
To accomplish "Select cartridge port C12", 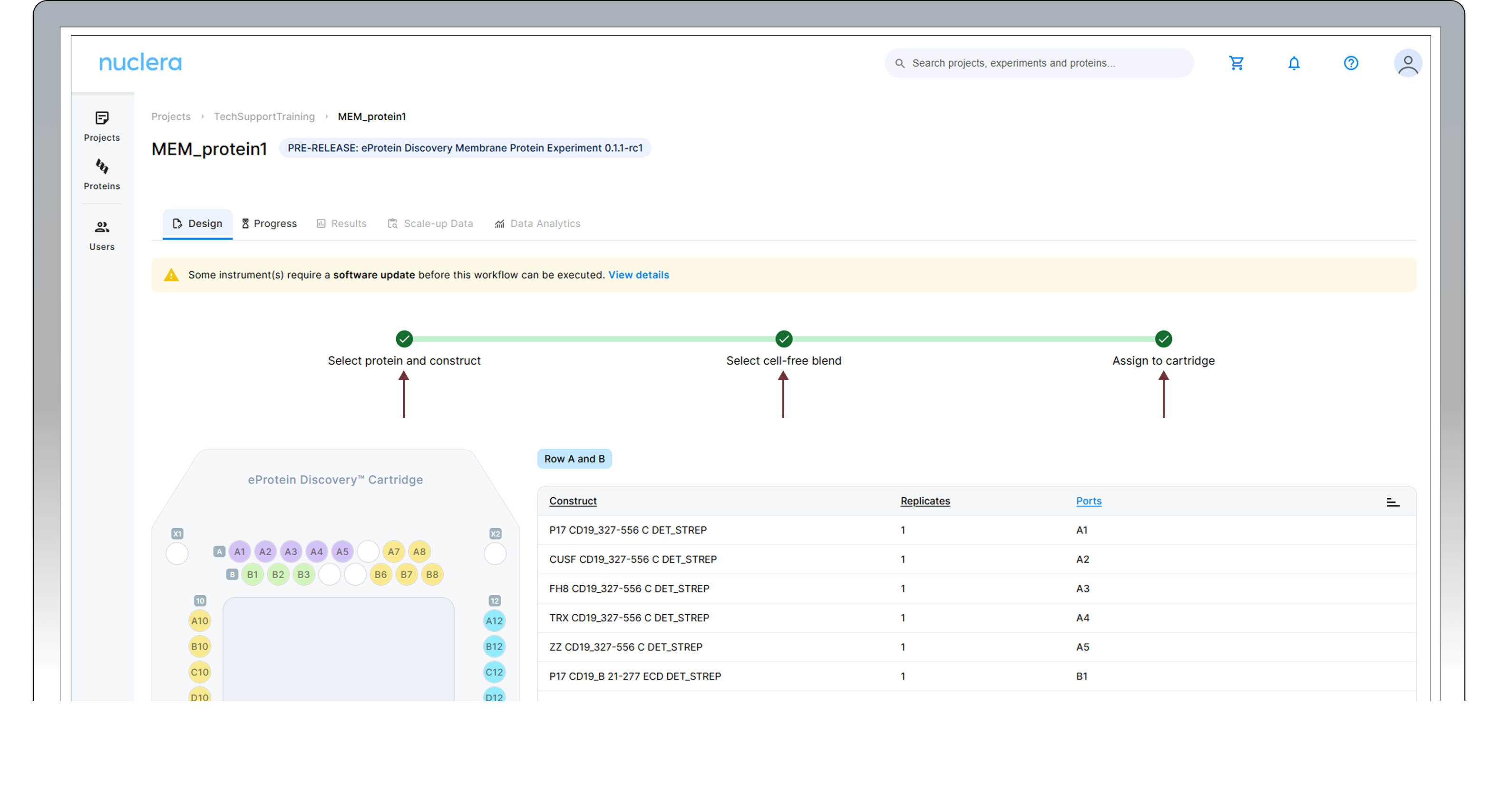I will click(494, 672).
